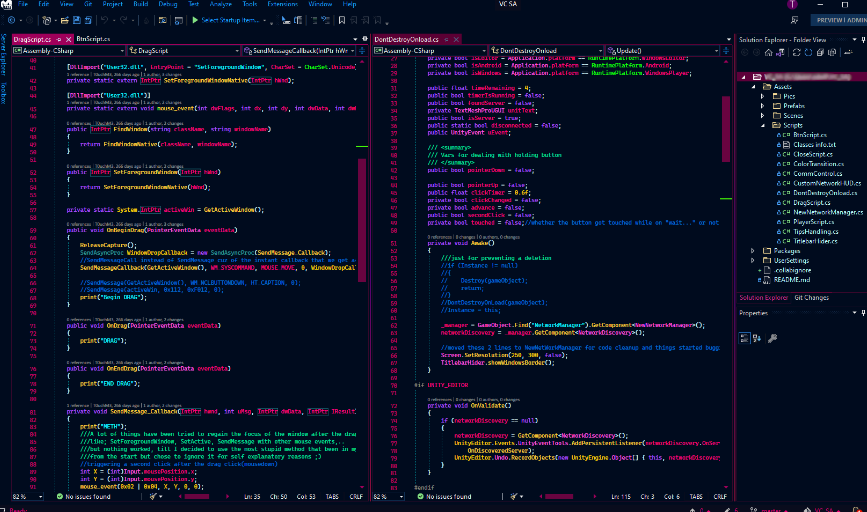Image resolution: width=867 pixels, height=512 pixels.
Task: Expand the Pics folder
Action: [x=763, y=96]
